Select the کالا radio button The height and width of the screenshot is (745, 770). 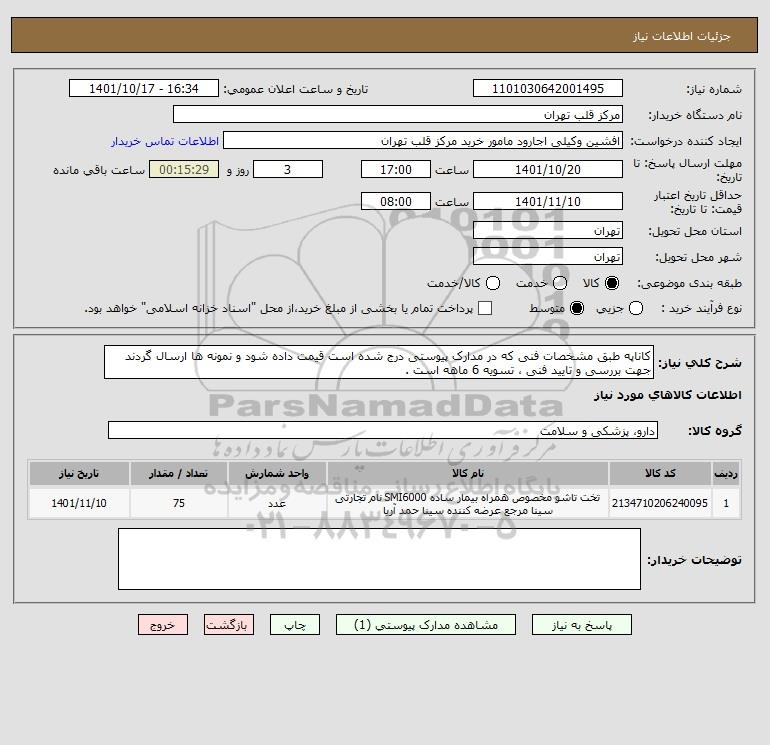[x=612, y=283]
